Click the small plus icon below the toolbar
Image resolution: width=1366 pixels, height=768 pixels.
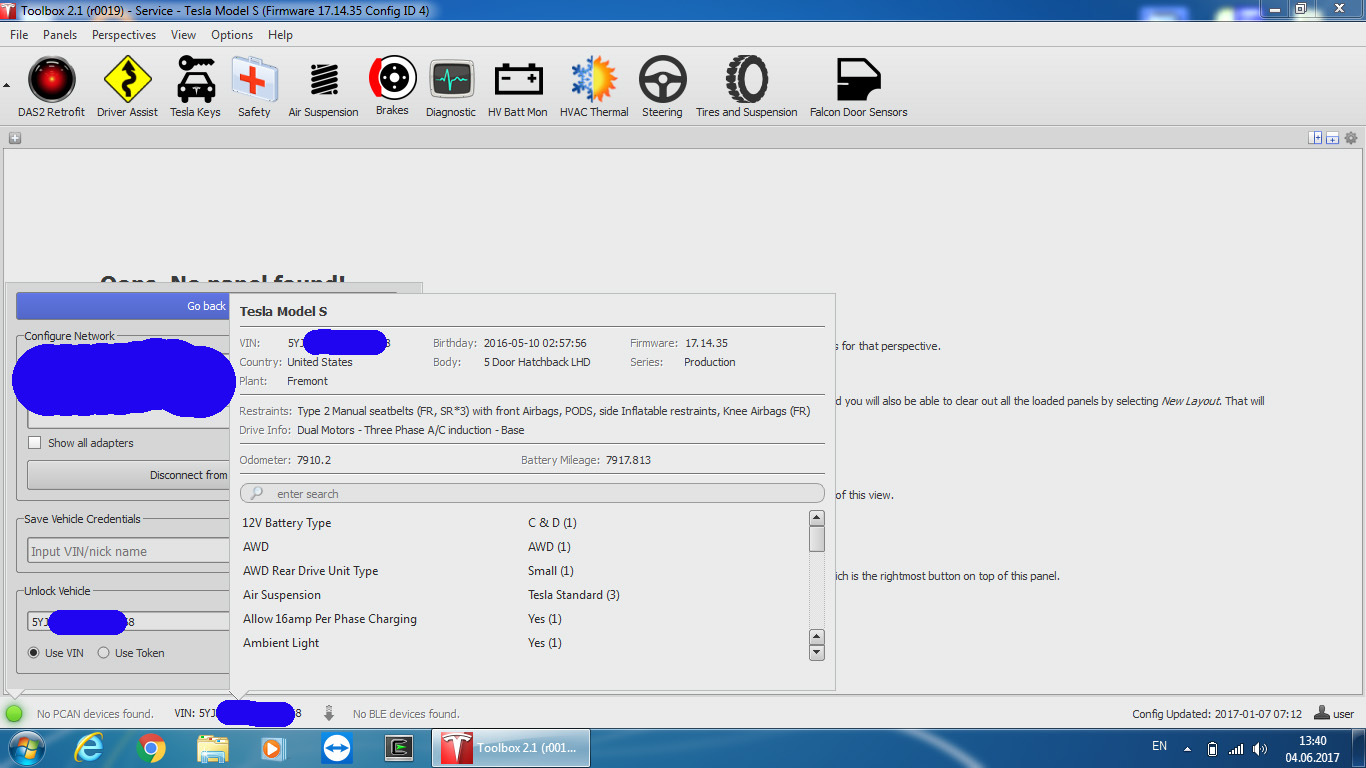(x=14, y=138)
